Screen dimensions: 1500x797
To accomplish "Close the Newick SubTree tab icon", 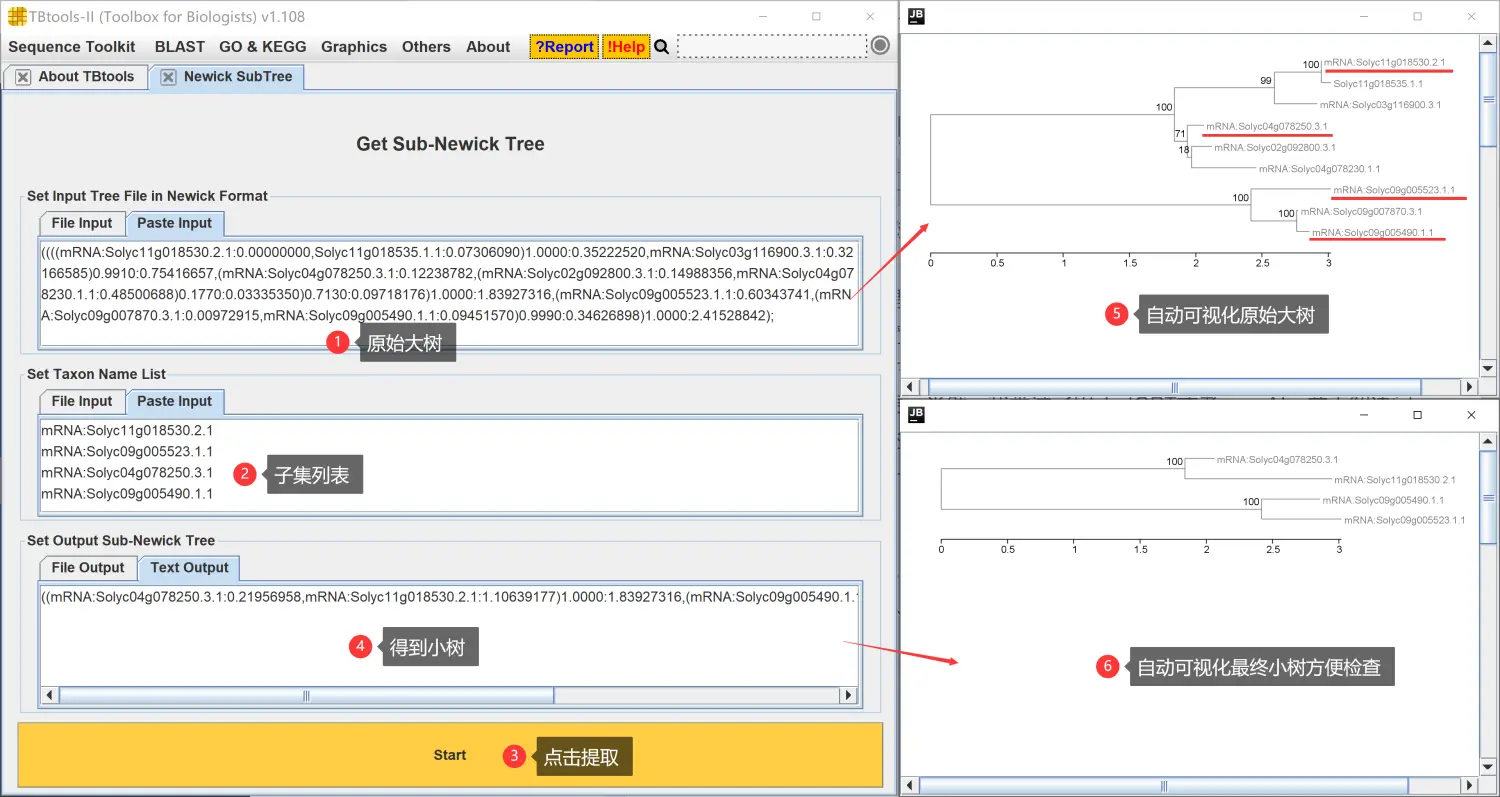I will [x=168, y=77].
